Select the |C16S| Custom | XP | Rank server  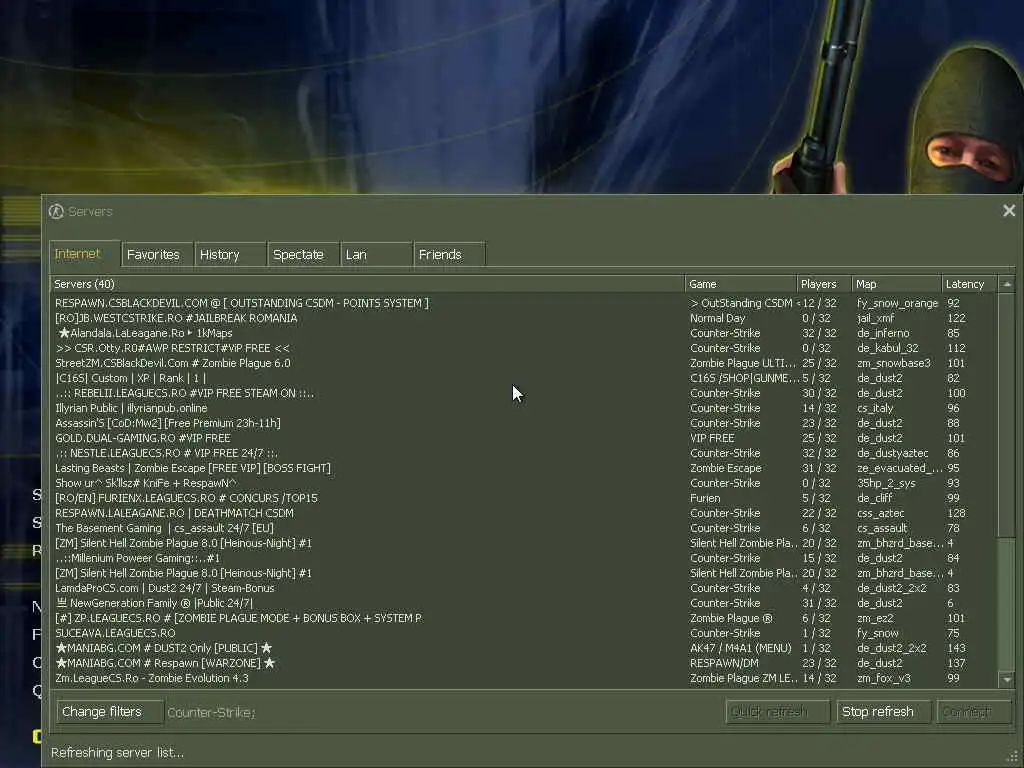point(526,378)
